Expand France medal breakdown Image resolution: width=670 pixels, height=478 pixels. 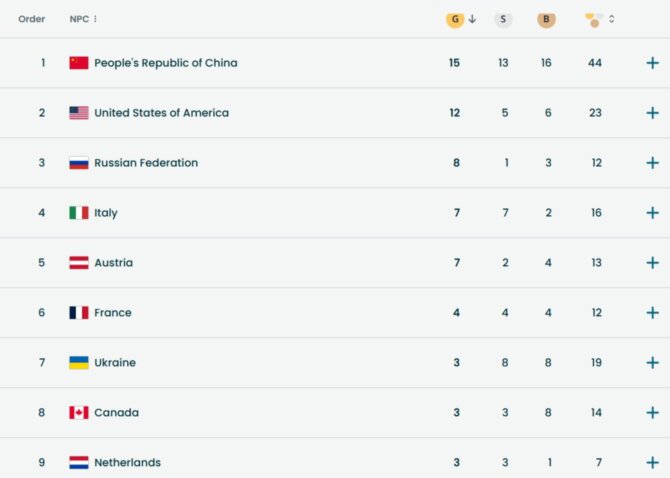click(652, 313)
